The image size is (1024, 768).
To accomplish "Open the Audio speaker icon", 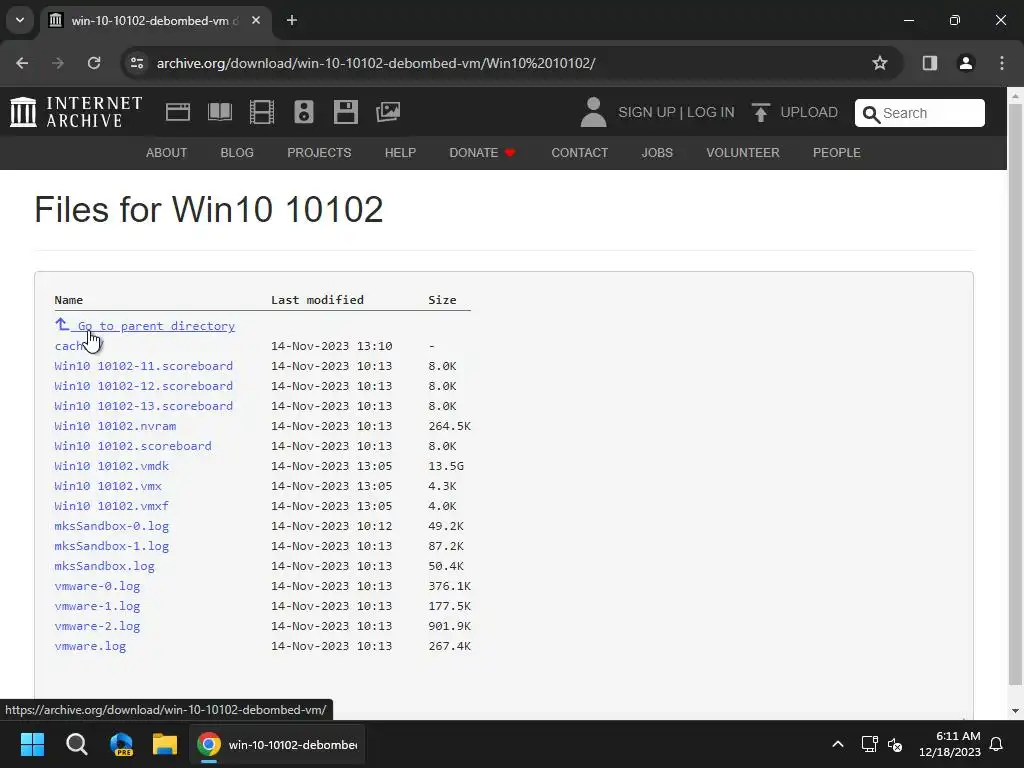I will point(304,112).
